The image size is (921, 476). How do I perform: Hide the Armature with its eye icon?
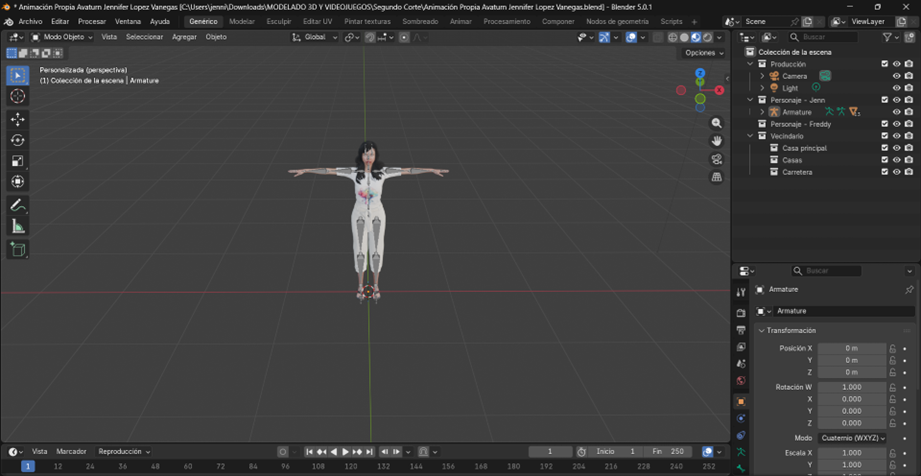click(x=897, y=112)
